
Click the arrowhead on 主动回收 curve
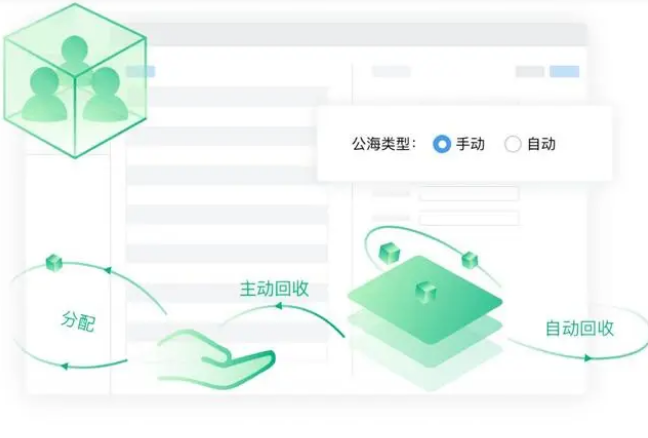click(x=279, y=306)
